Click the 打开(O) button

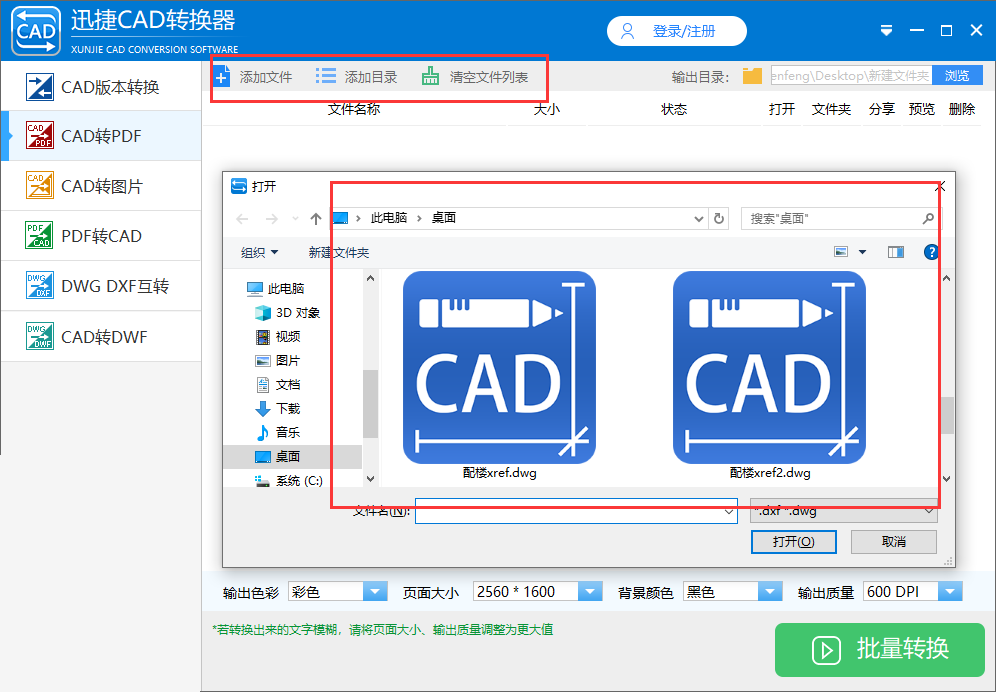coord(793,541)
